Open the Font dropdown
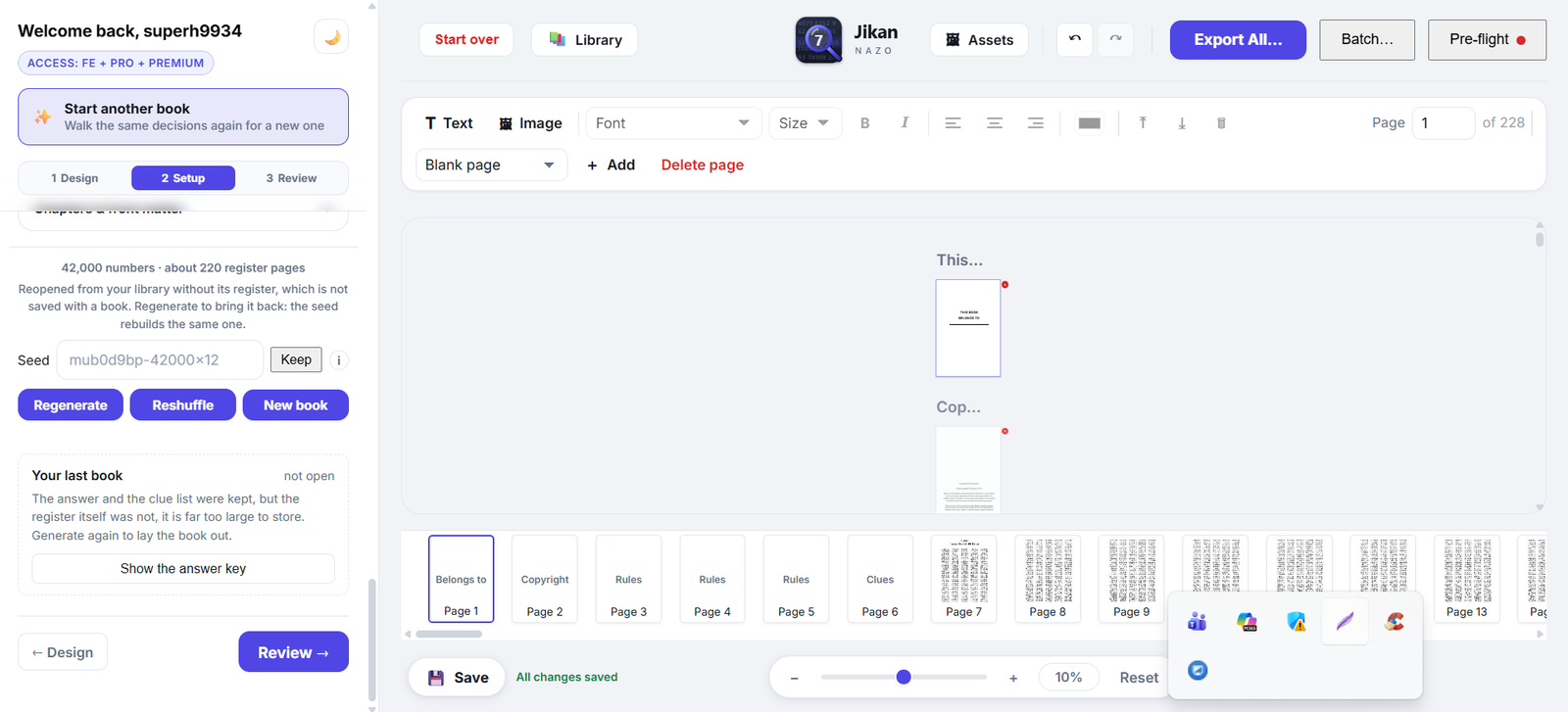This screenshot has width=1568, height=712. coord(673,123)
